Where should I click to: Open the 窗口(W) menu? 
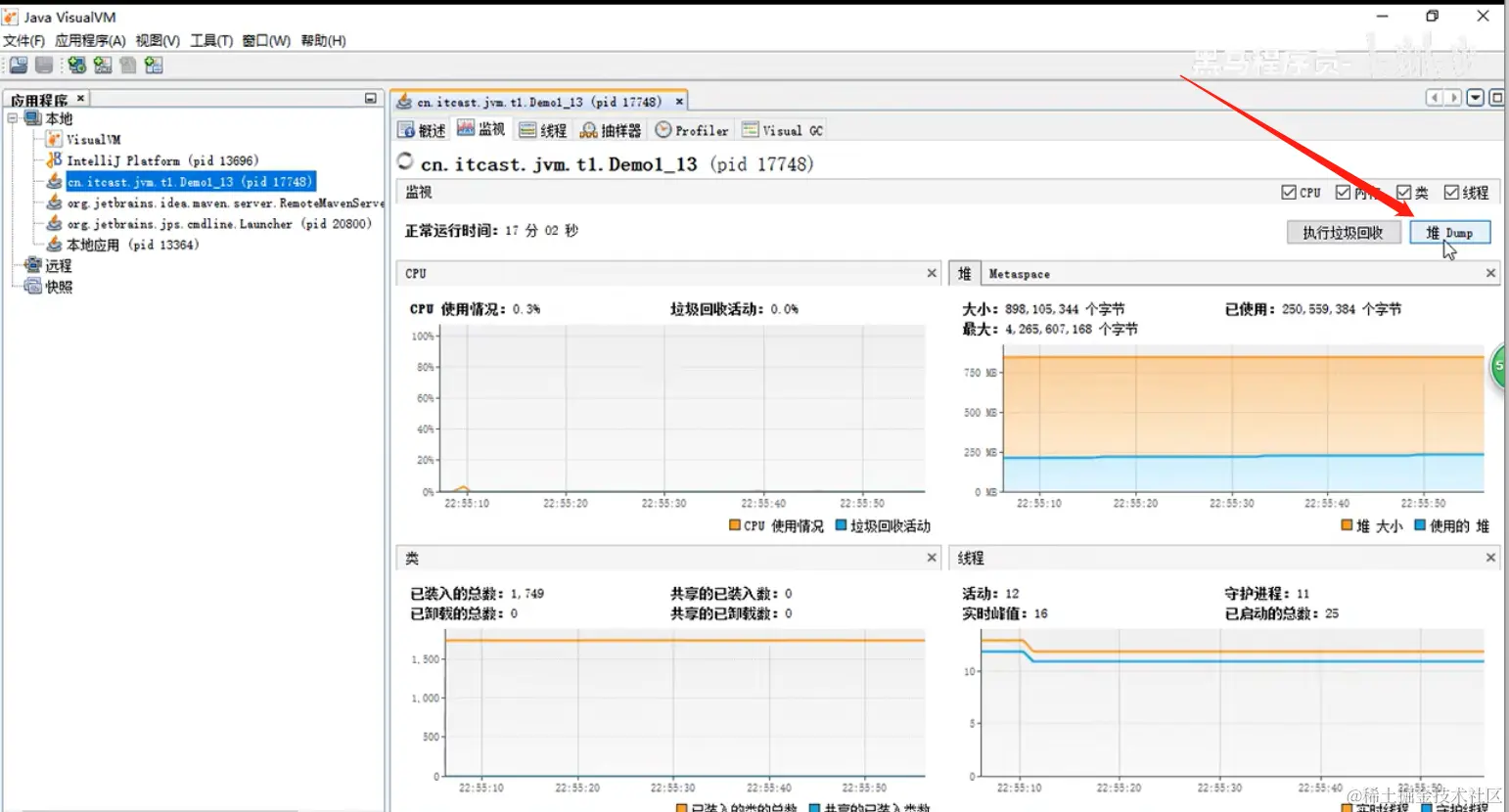(x=266, y=40)
